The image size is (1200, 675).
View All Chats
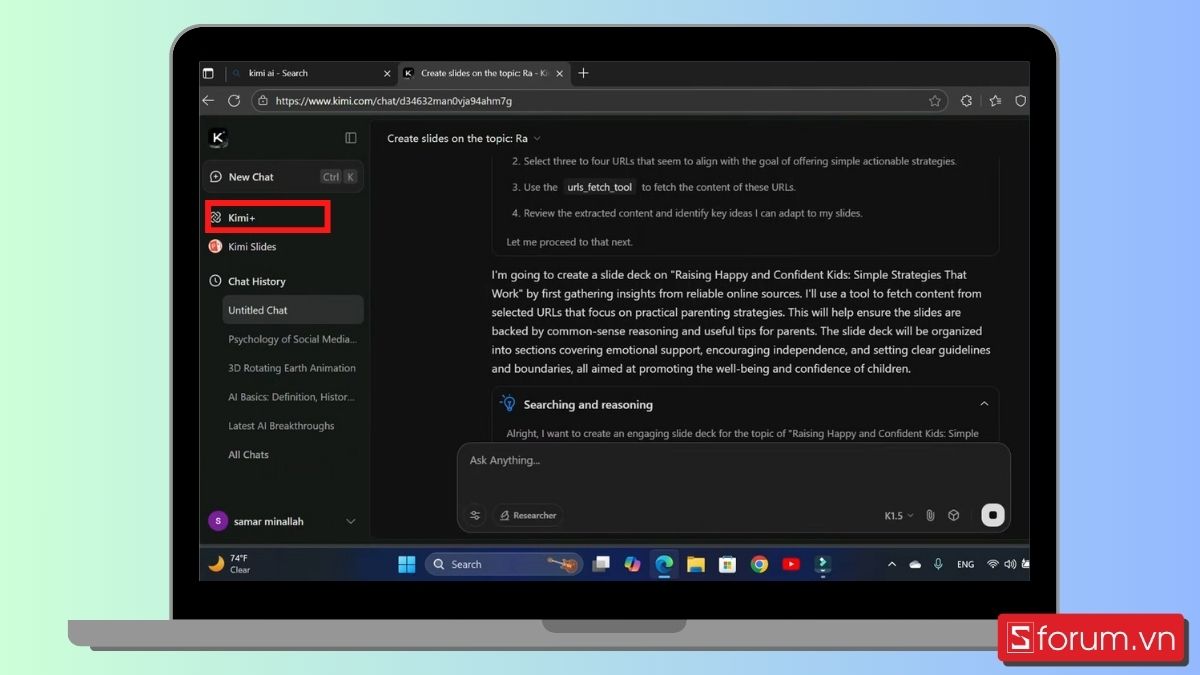[248, 455]
